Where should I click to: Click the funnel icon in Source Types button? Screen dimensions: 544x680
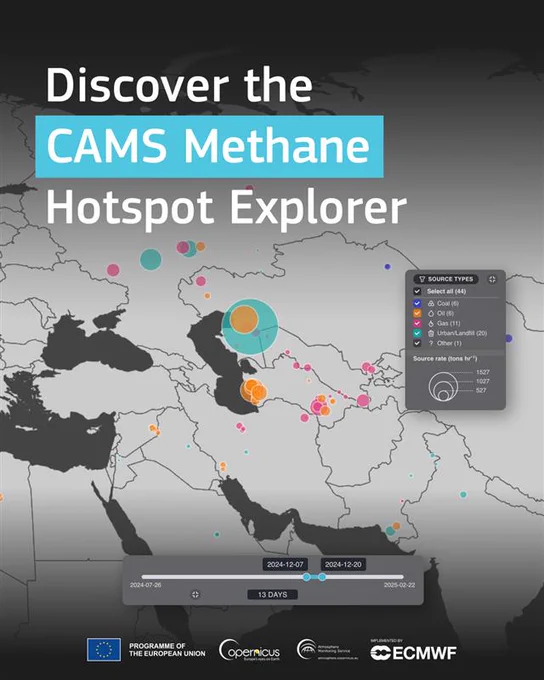[x=422, y=279]
